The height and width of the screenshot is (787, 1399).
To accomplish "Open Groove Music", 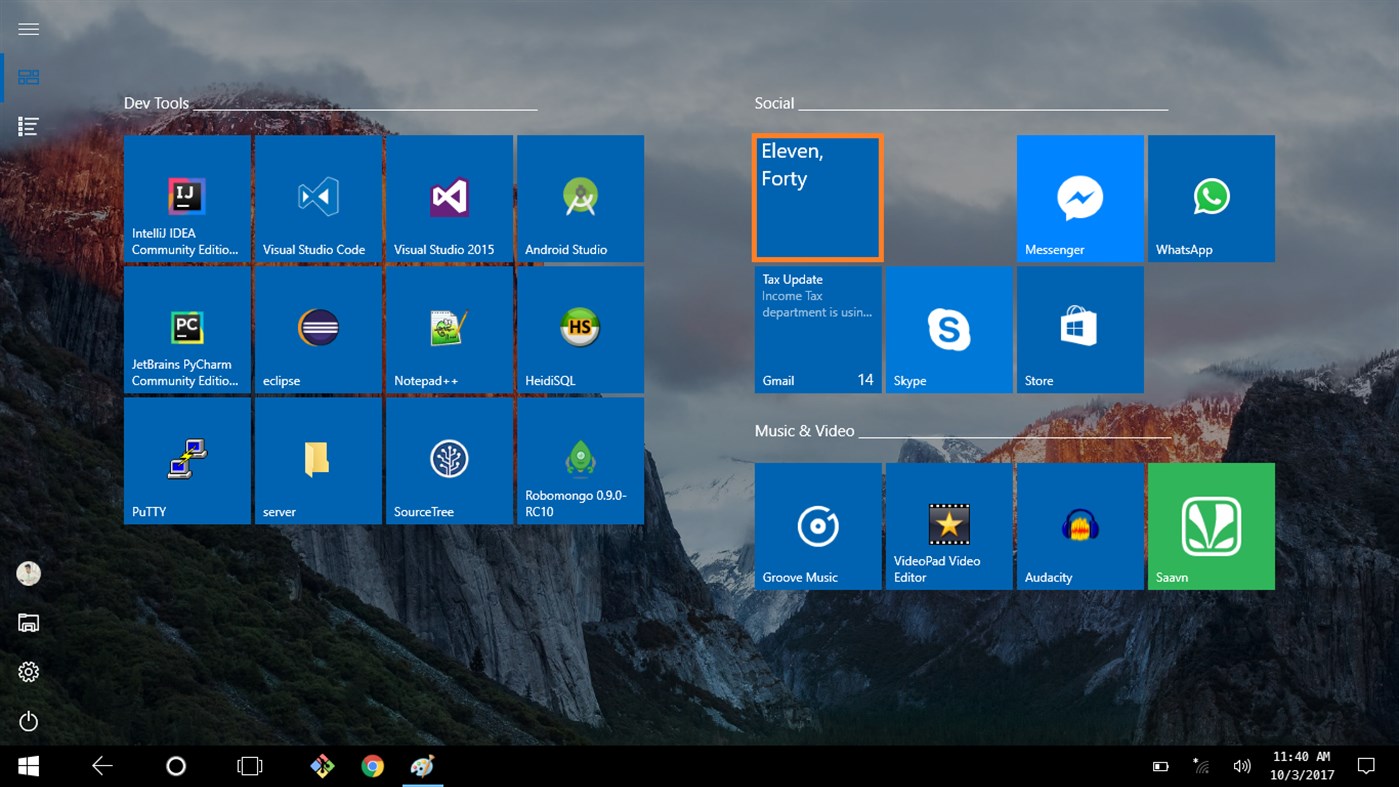I will point(817,525).
